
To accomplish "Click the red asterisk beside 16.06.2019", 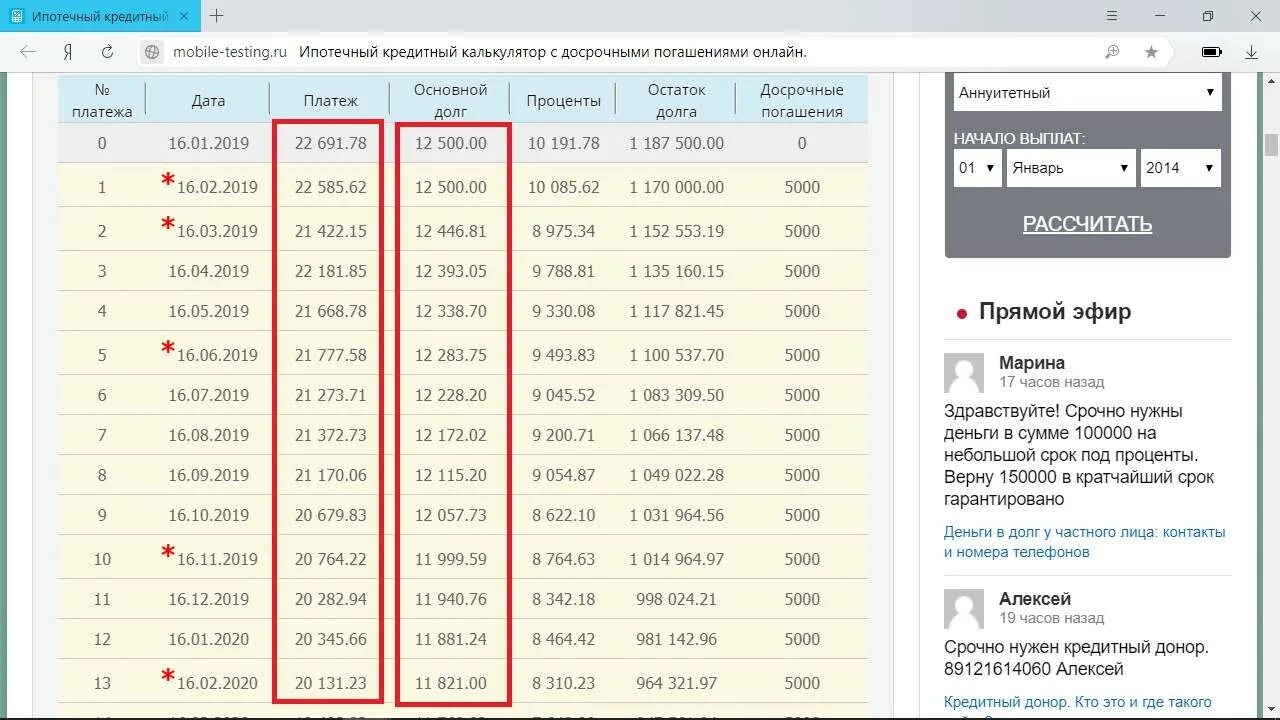I will click(168, 349).
